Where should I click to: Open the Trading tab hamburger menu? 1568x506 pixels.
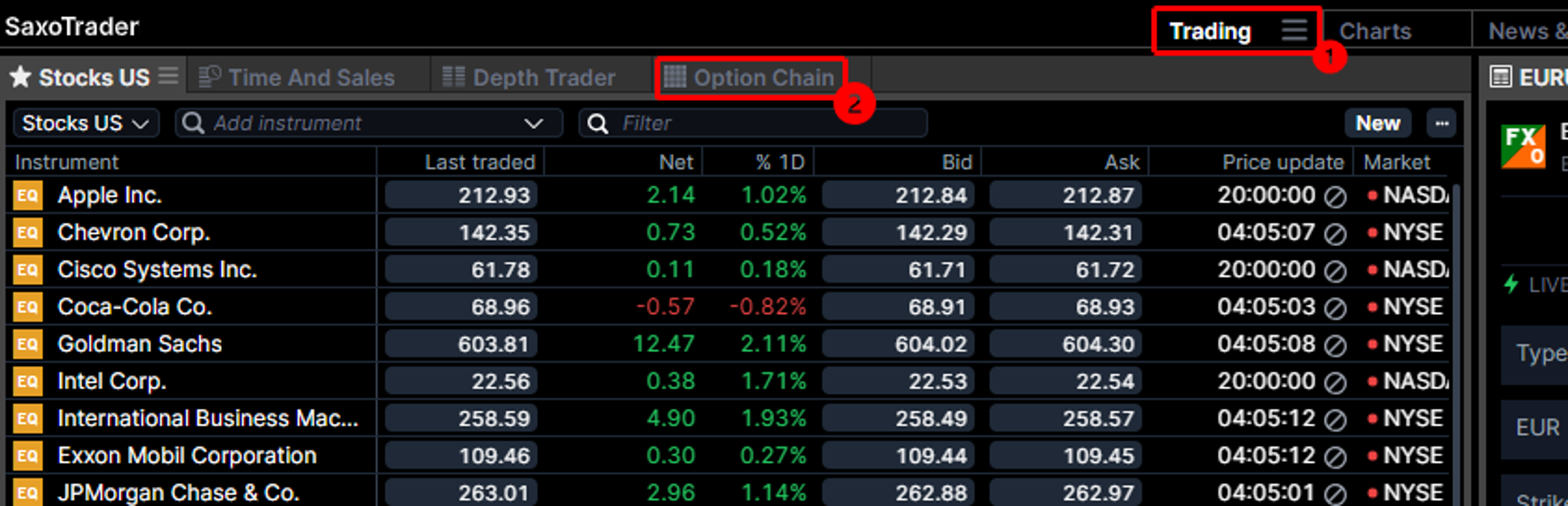tap(1293, 29)
